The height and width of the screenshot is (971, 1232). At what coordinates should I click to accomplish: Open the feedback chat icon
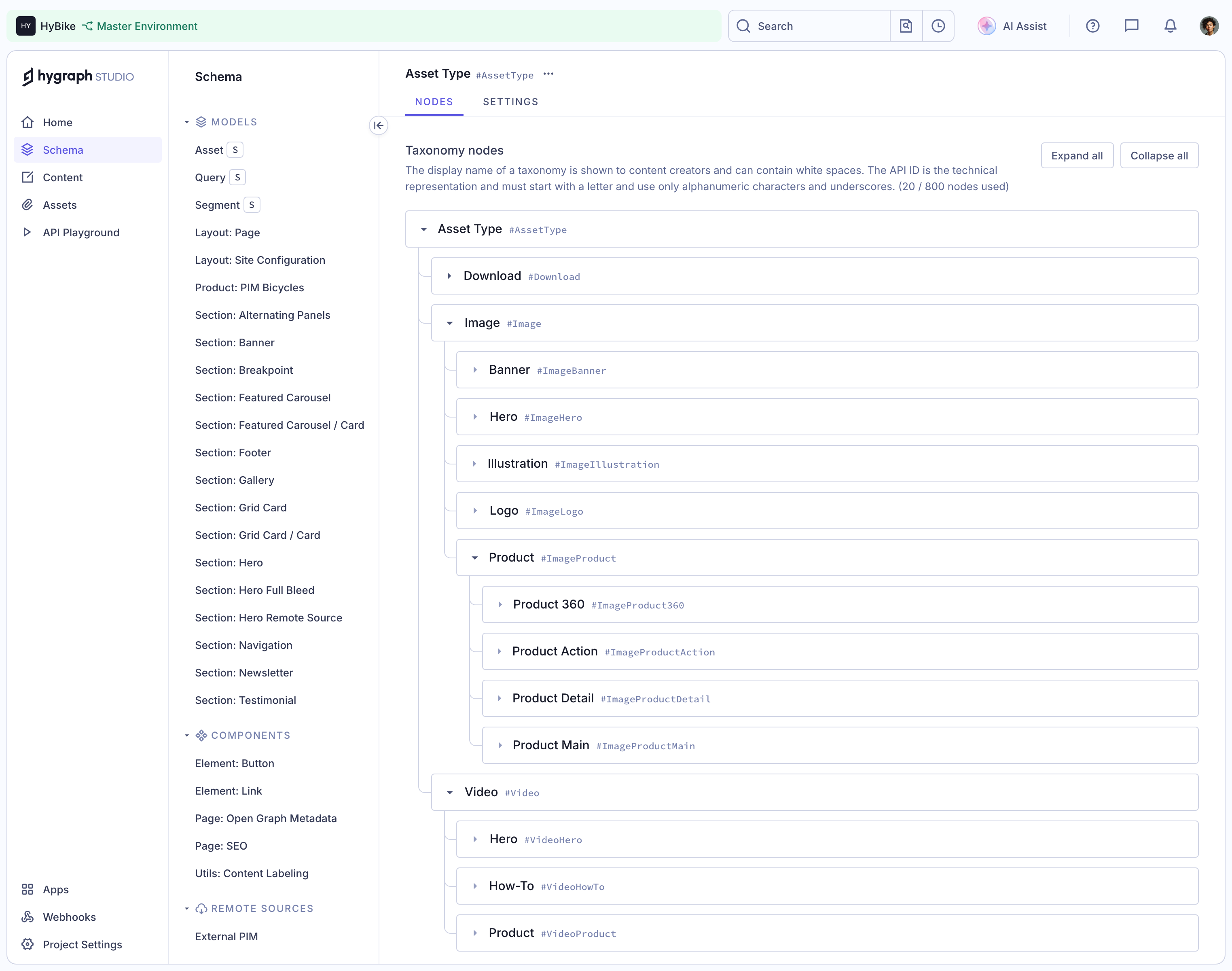[x=1131, y=26]
